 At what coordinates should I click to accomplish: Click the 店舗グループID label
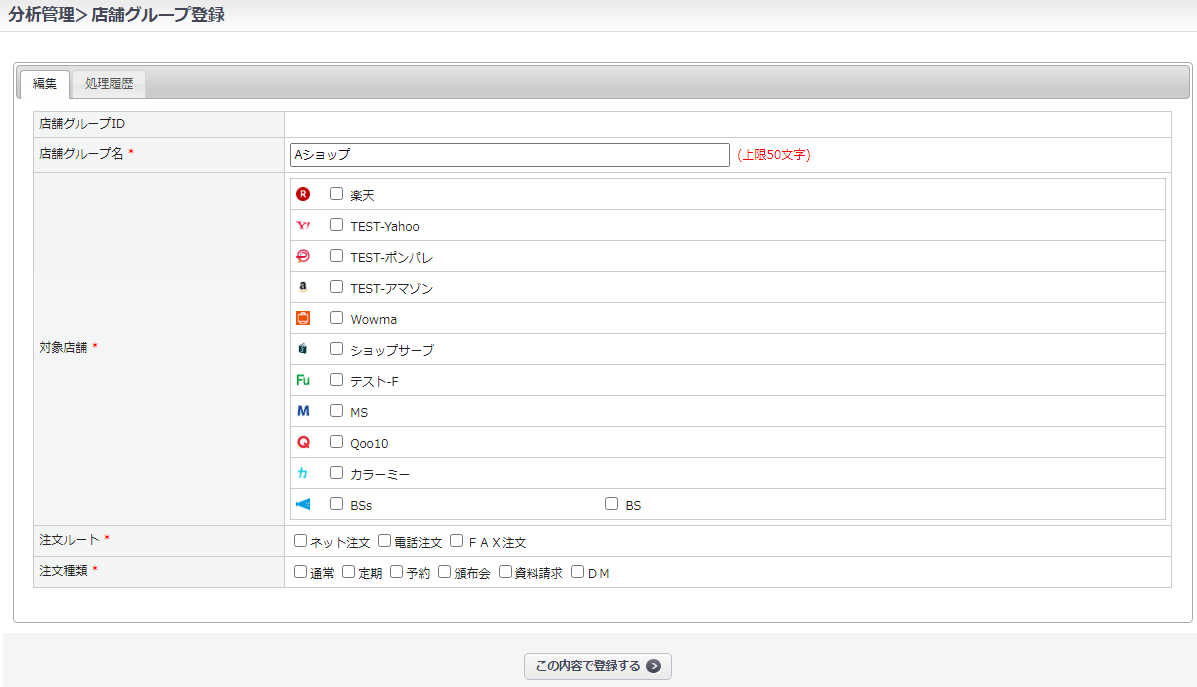coord(82,124)
